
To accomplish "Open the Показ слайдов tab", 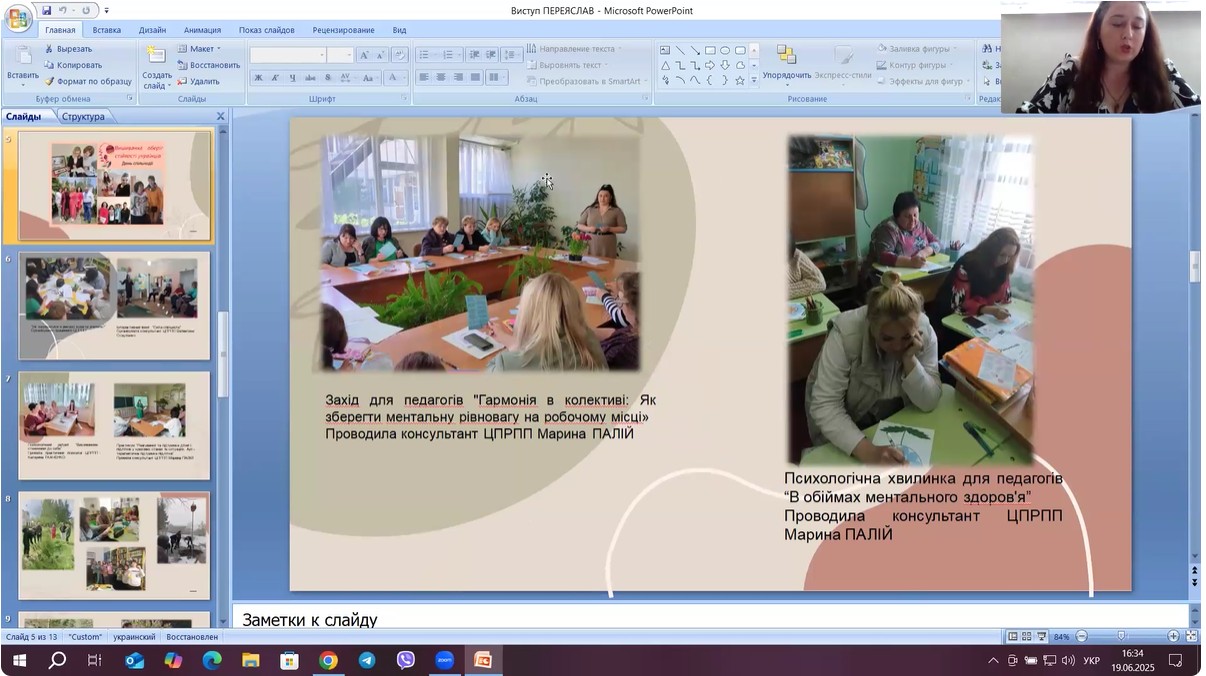I will click(x=267, y=30).
